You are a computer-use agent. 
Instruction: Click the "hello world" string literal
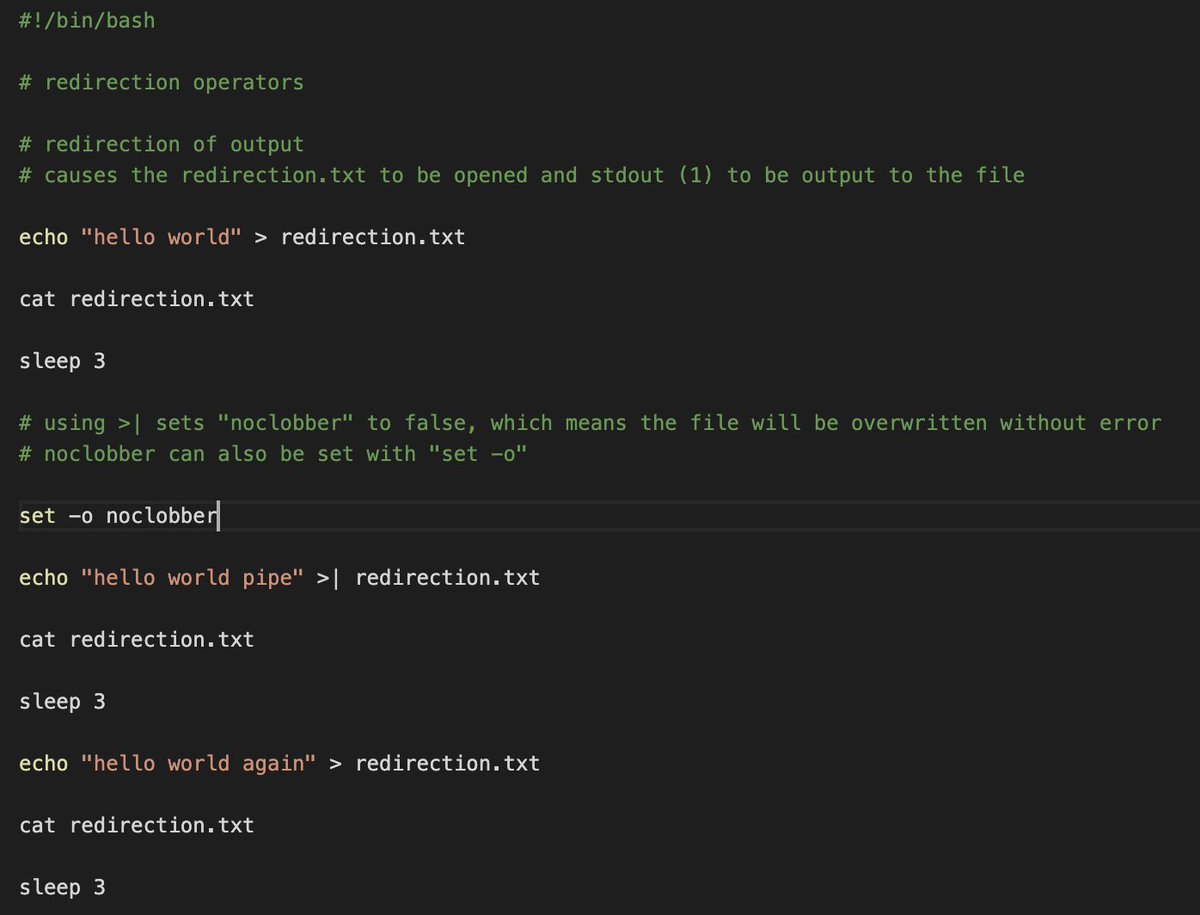161,237
